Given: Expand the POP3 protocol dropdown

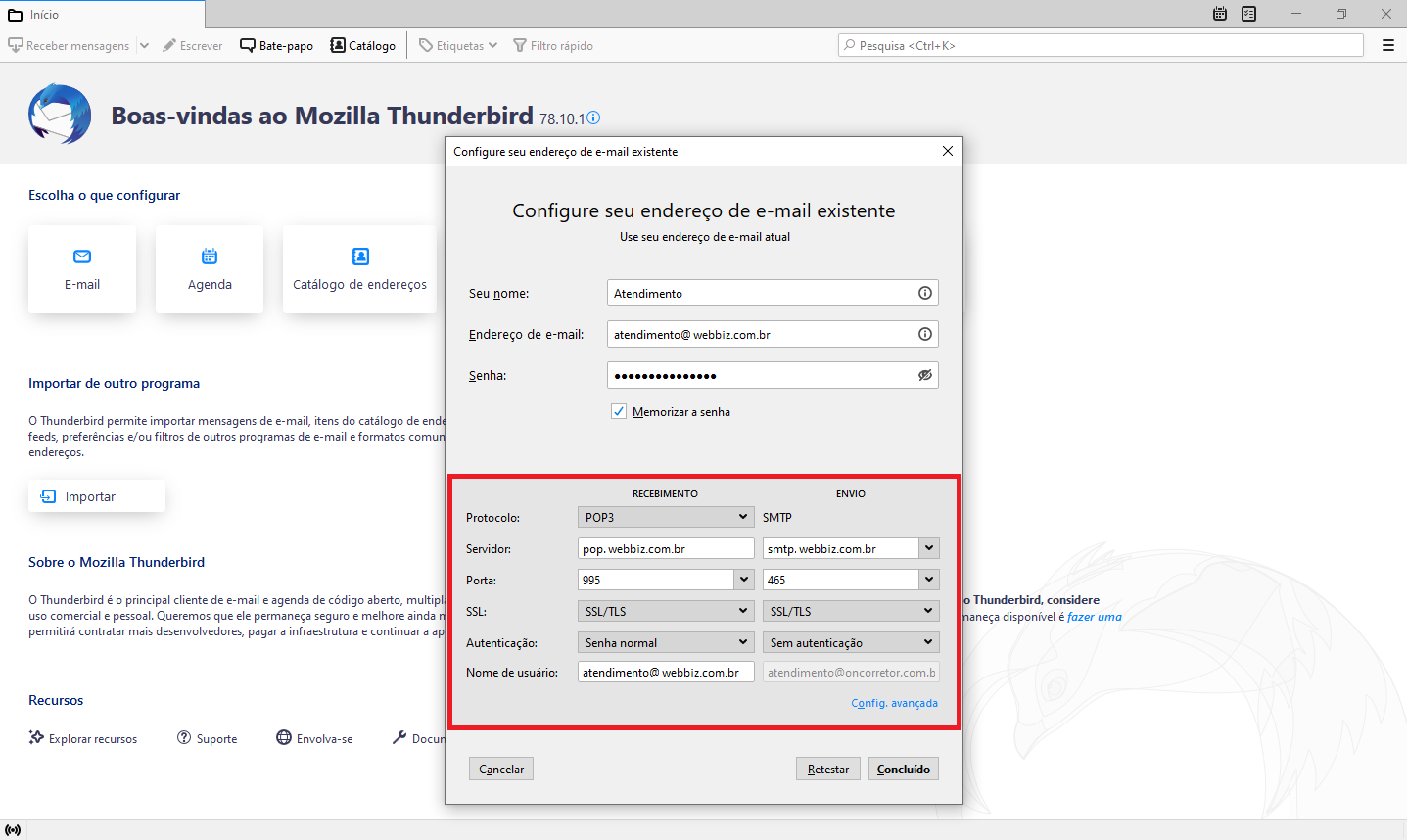Looking at the screenshot, I should pyautogui.click(x=666, y=517).
